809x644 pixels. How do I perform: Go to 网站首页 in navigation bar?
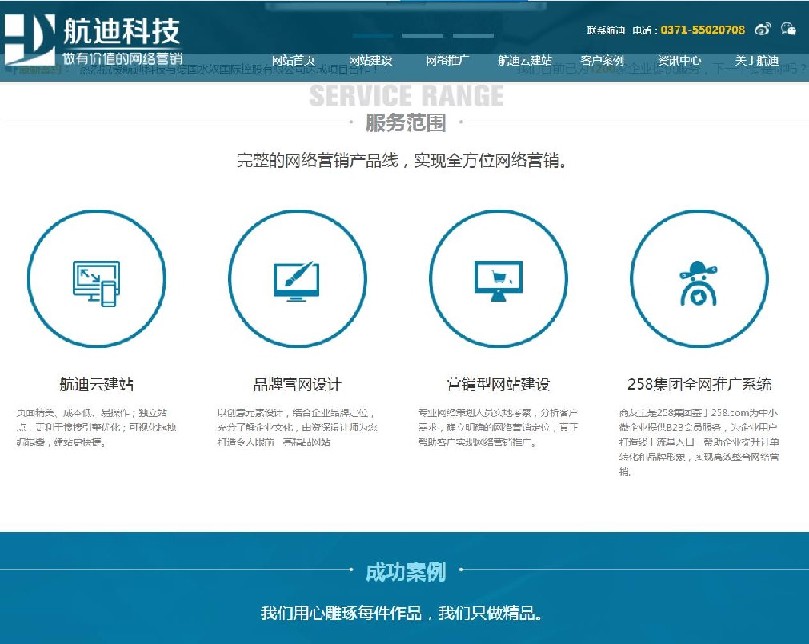294,61
